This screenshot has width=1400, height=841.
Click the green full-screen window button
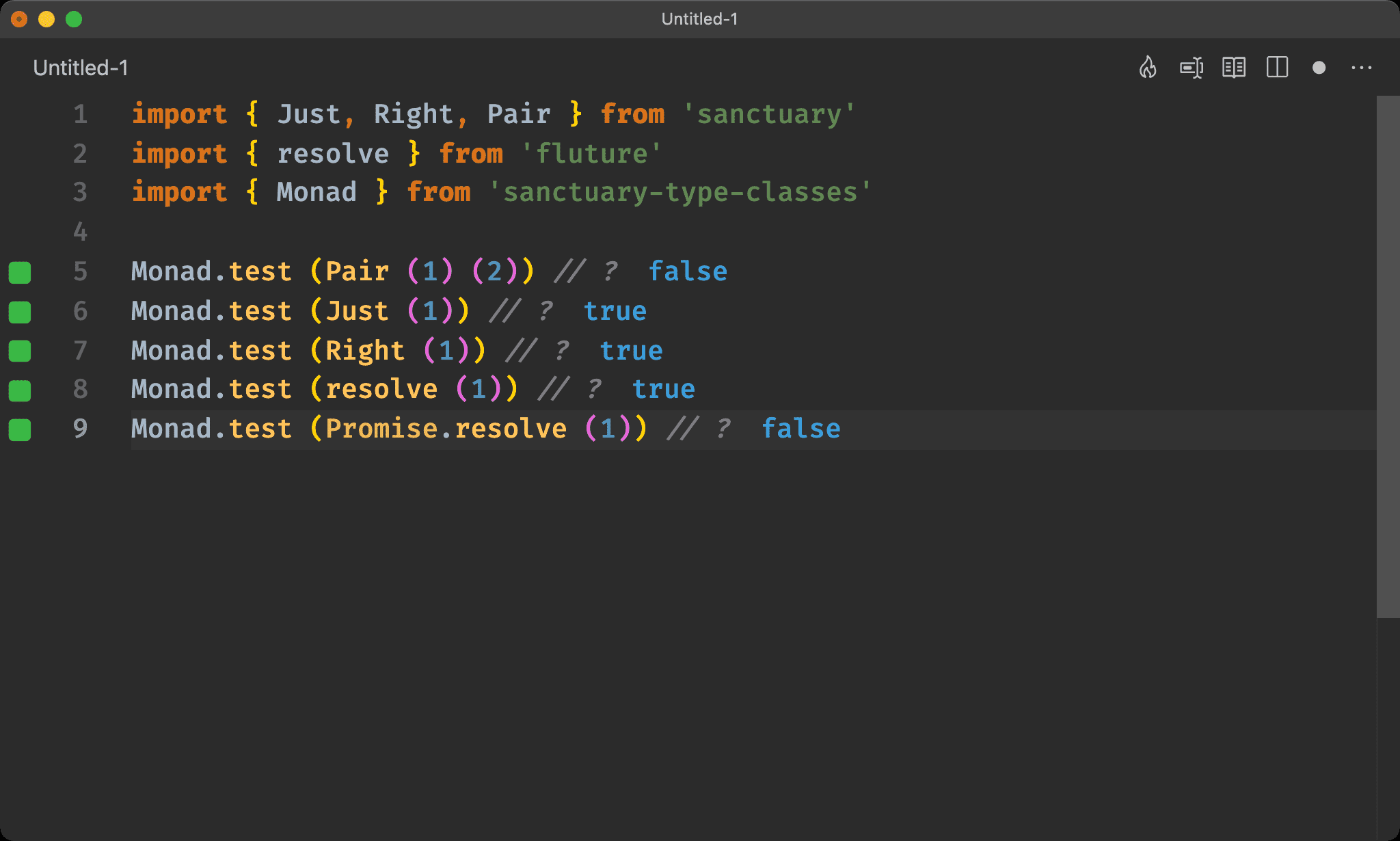[74, 19]
